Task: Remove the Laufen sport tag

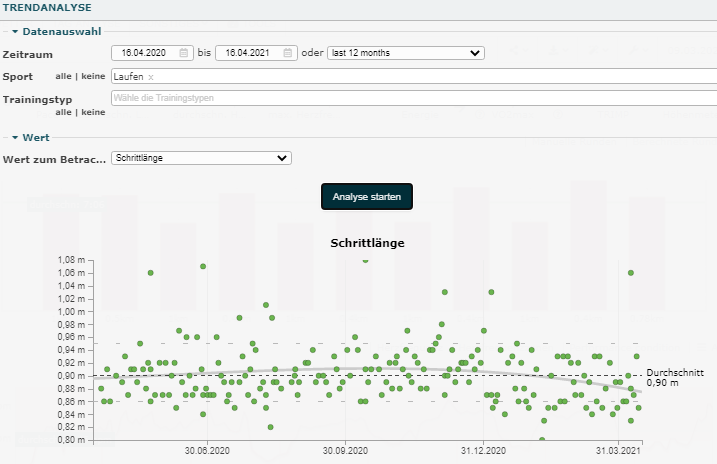Action: (151, 77)
